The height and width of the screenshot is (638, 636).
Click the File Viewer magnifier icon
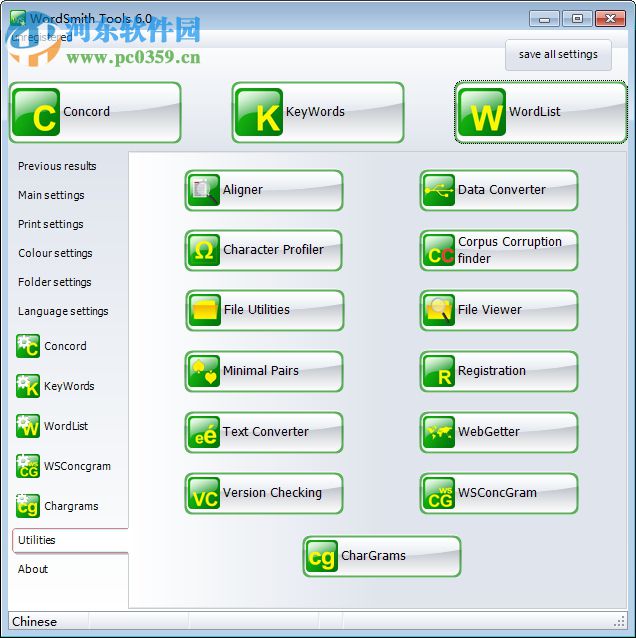coord(439,310)
